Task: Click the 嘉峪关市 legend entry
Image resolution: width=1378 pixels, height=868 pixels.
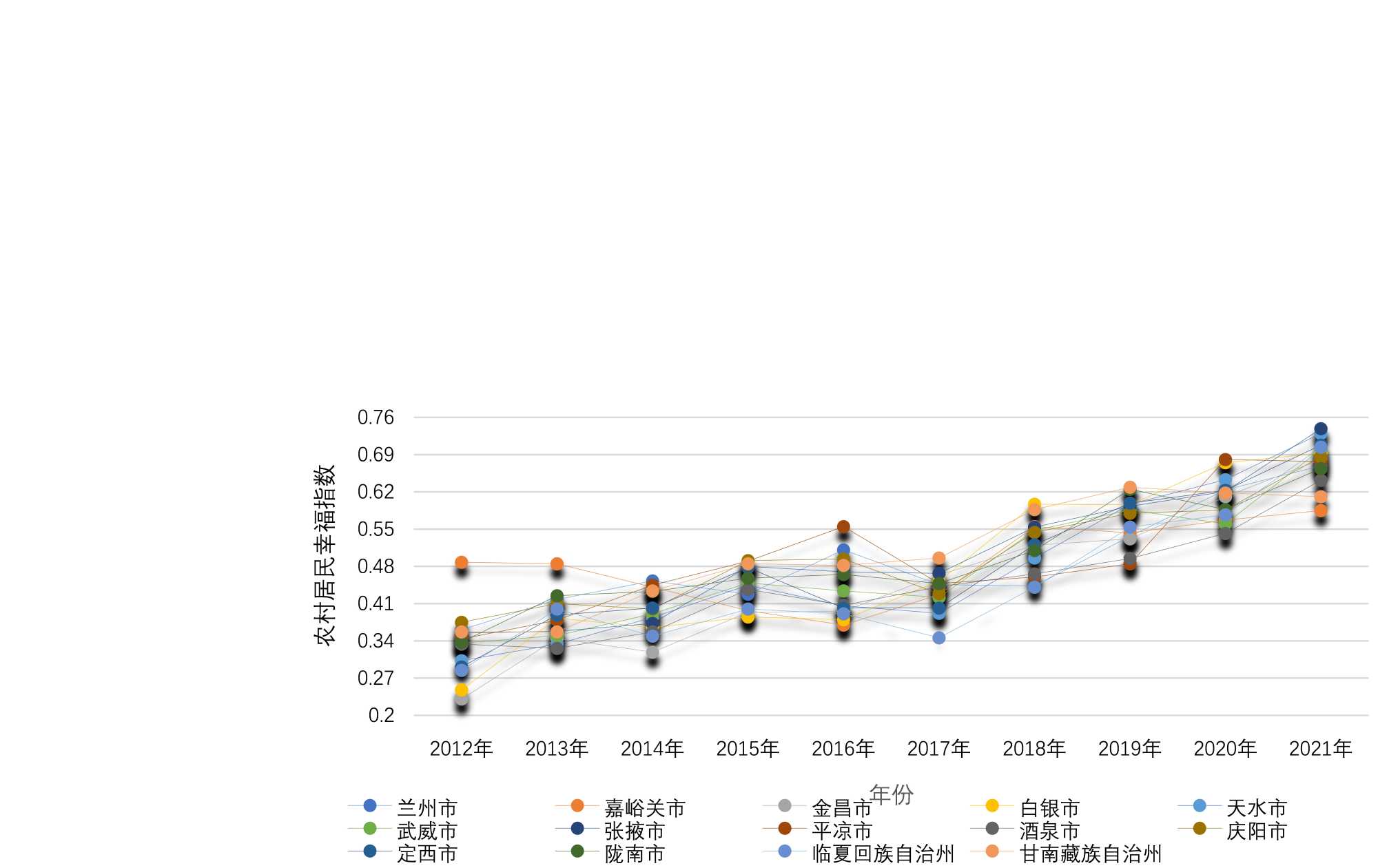Action: point(644,808)
